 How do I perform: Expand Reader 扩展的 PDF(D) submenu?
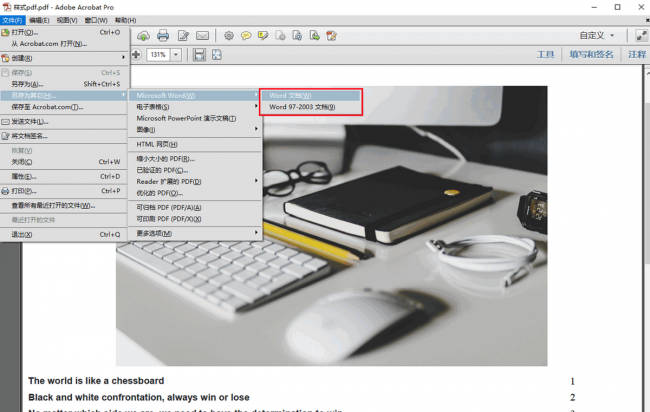(195, 182)
